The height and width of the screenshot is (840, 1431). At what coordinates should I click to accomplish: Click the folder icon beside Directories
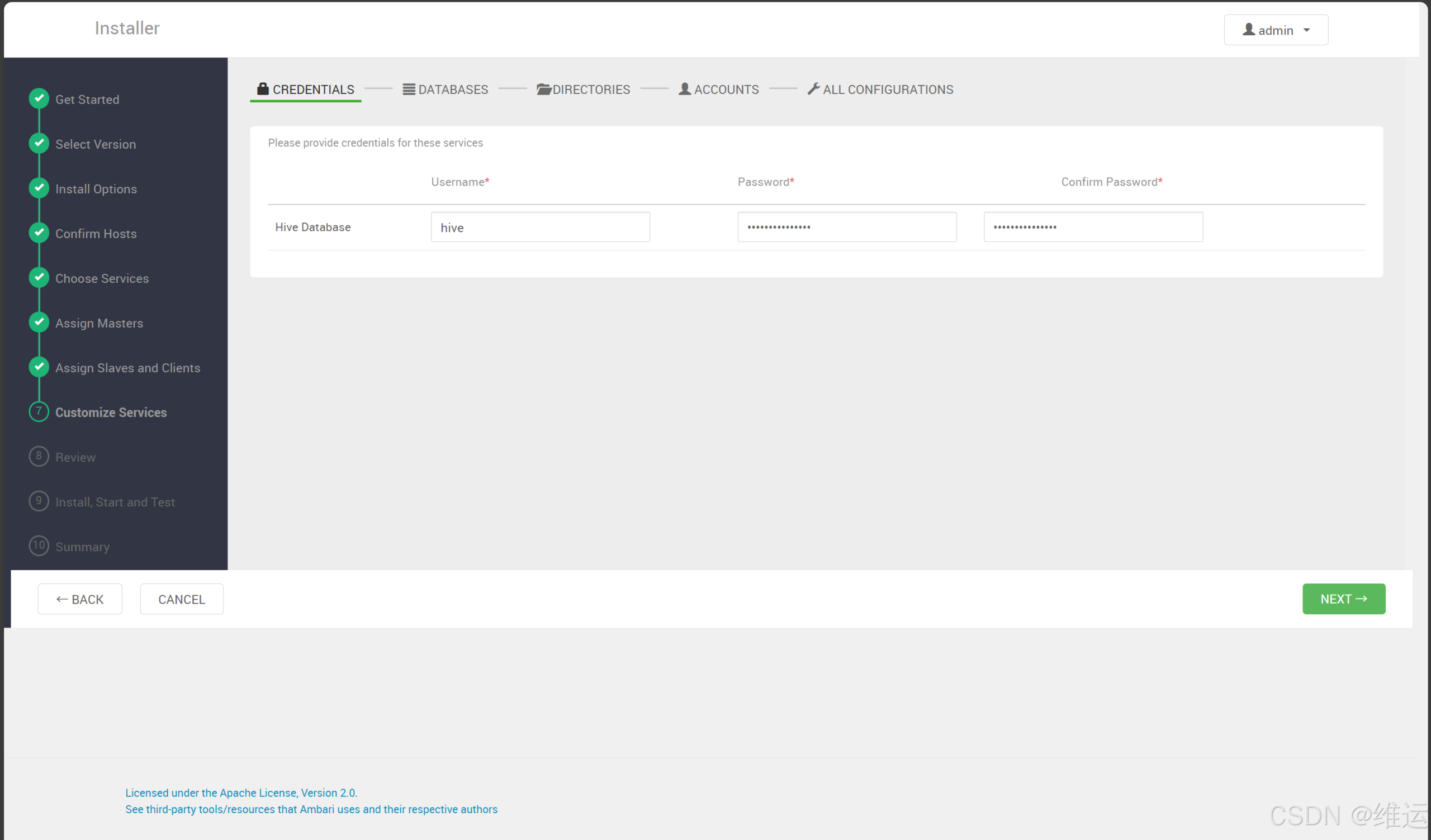tap(543, 89)
